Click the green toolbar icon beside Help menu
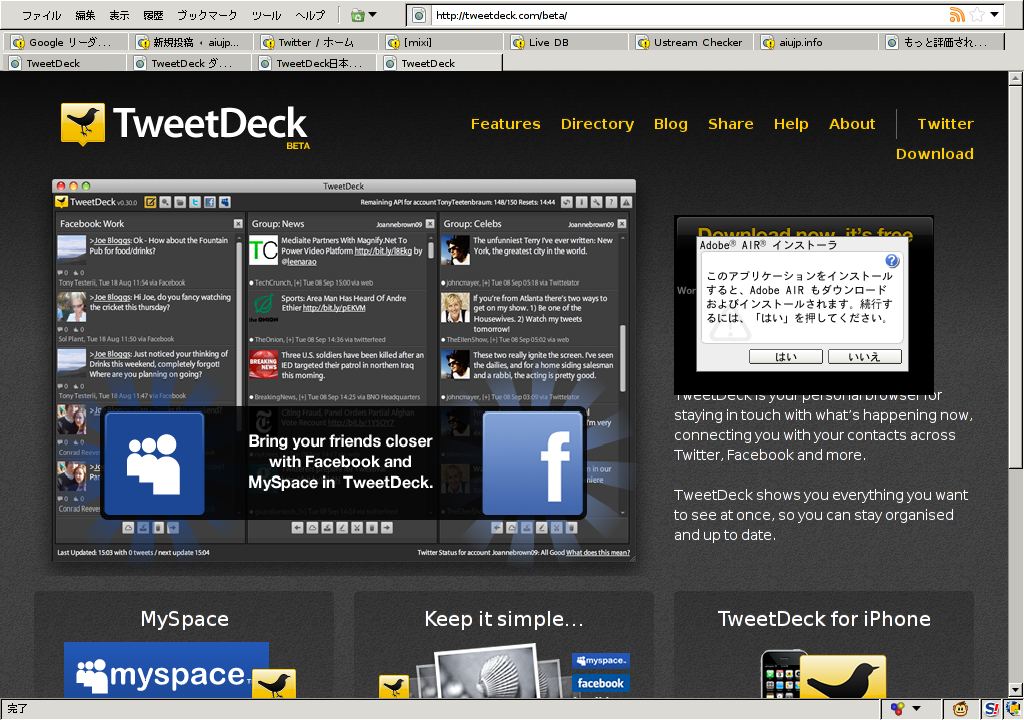 357,15
